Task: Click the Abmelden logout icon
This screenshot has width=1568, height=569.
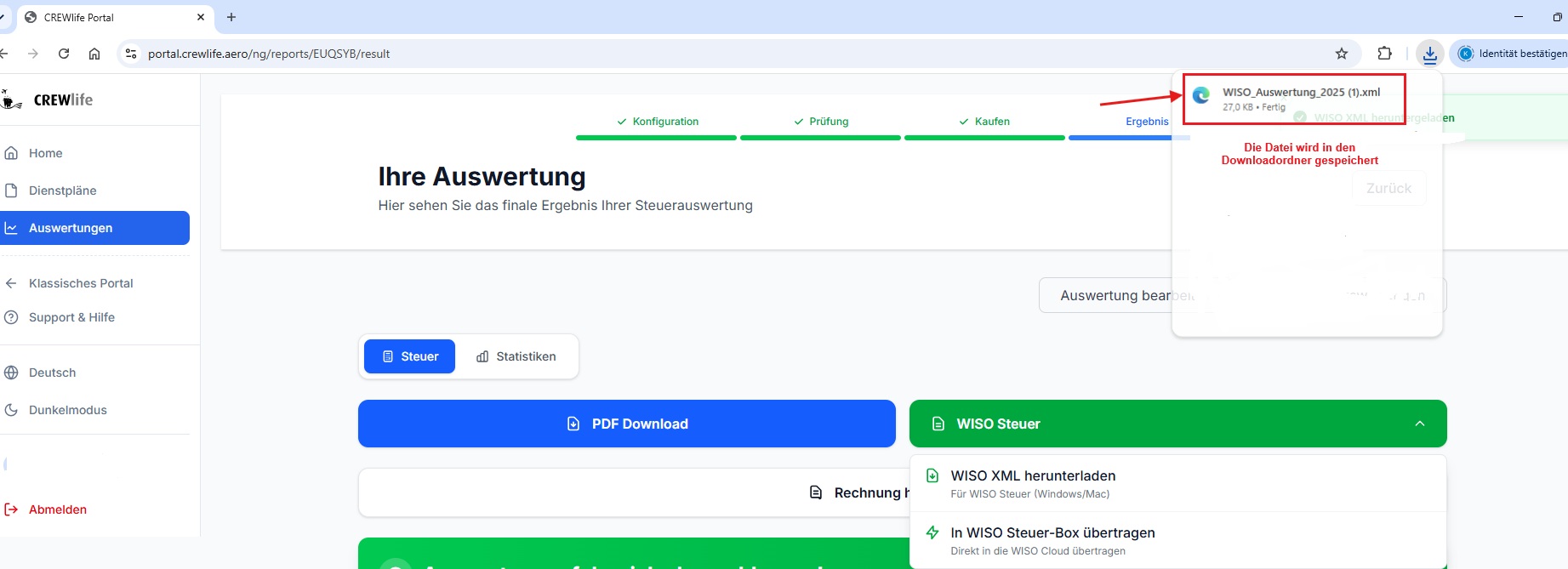Action: (x=11, y=509)
